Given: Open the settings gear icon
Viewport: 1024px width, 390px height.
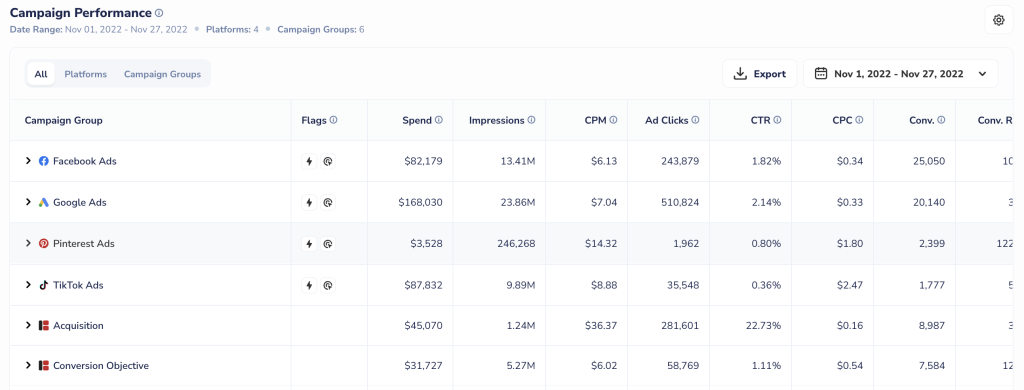Looking at the screenshot, I should 999,20.
